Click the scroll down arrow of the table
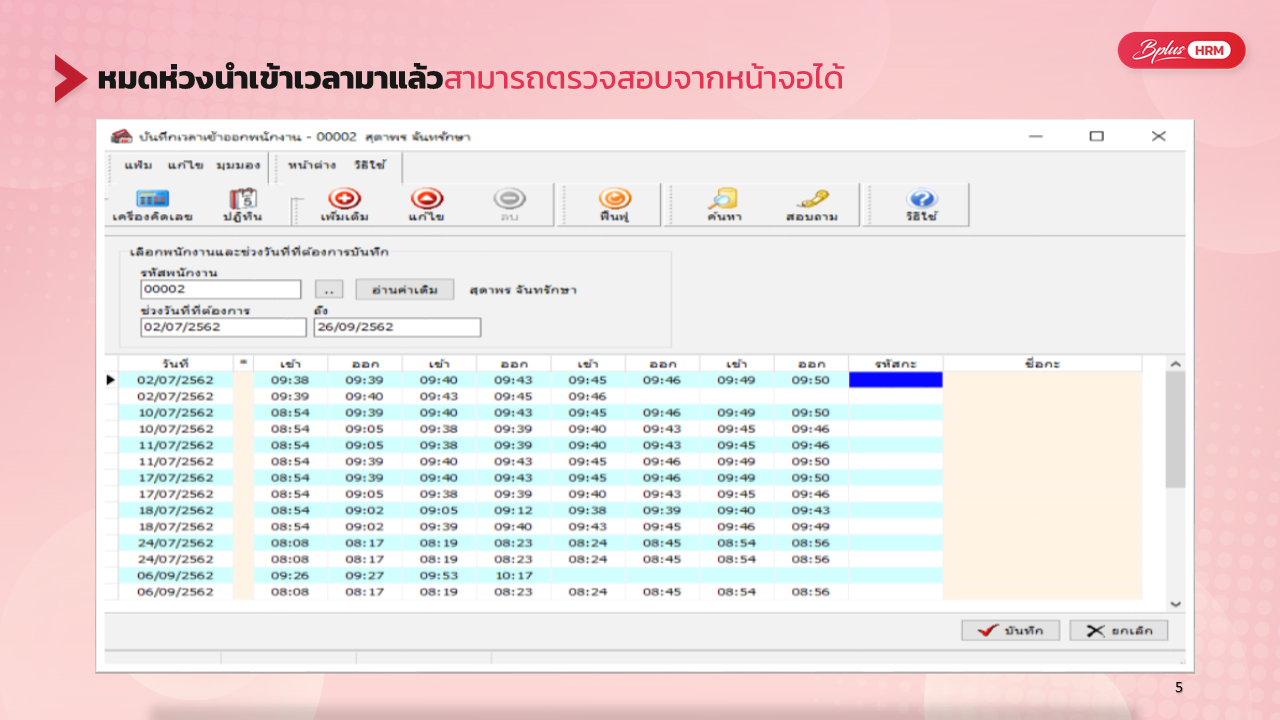Screen dimensions: 1280x720 [x=1175, y=604]
